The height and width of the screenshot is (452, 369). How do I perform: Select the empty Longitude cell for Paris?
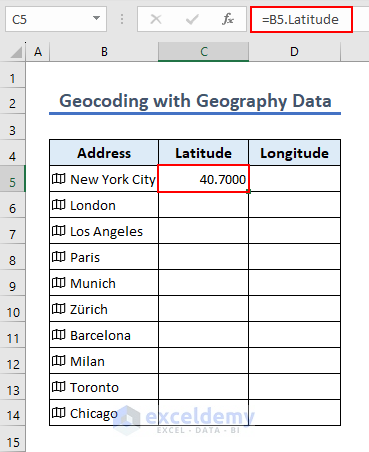coord(294,257)
